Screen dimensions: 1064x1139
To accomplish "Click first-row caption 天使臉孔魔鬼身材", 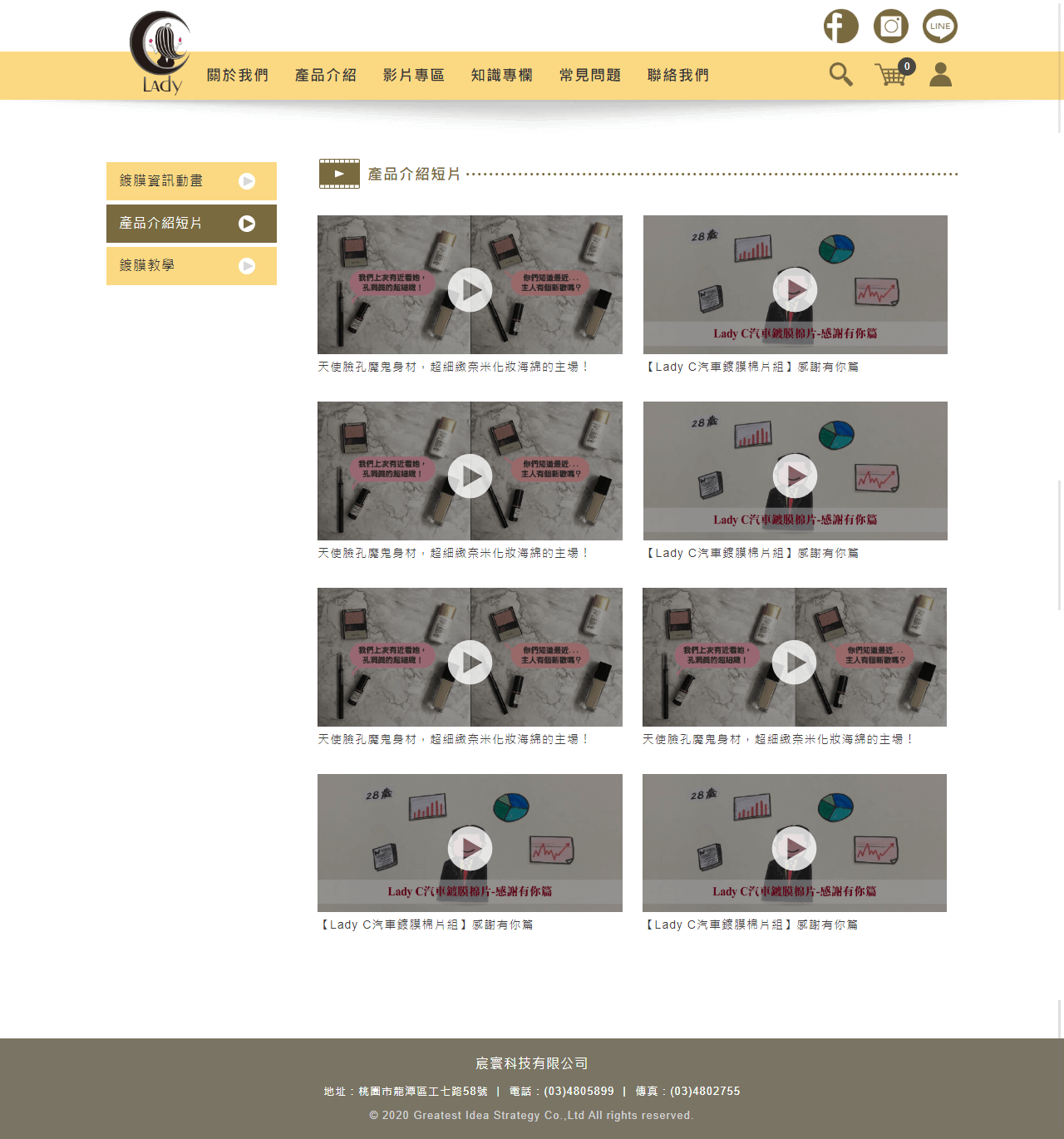I will [x=454, y=367].
